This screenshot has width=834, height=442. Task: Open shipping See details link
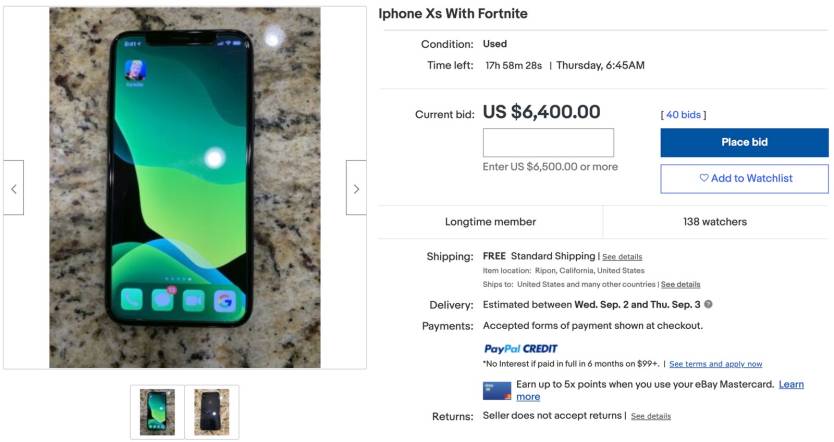(x=622, y=257)
